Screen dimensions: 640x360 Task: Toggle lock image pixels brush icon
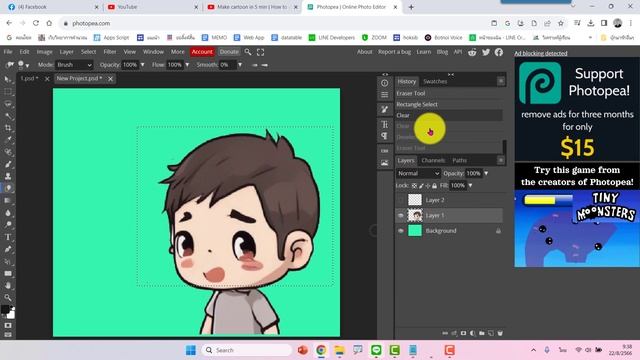point(421,186)
